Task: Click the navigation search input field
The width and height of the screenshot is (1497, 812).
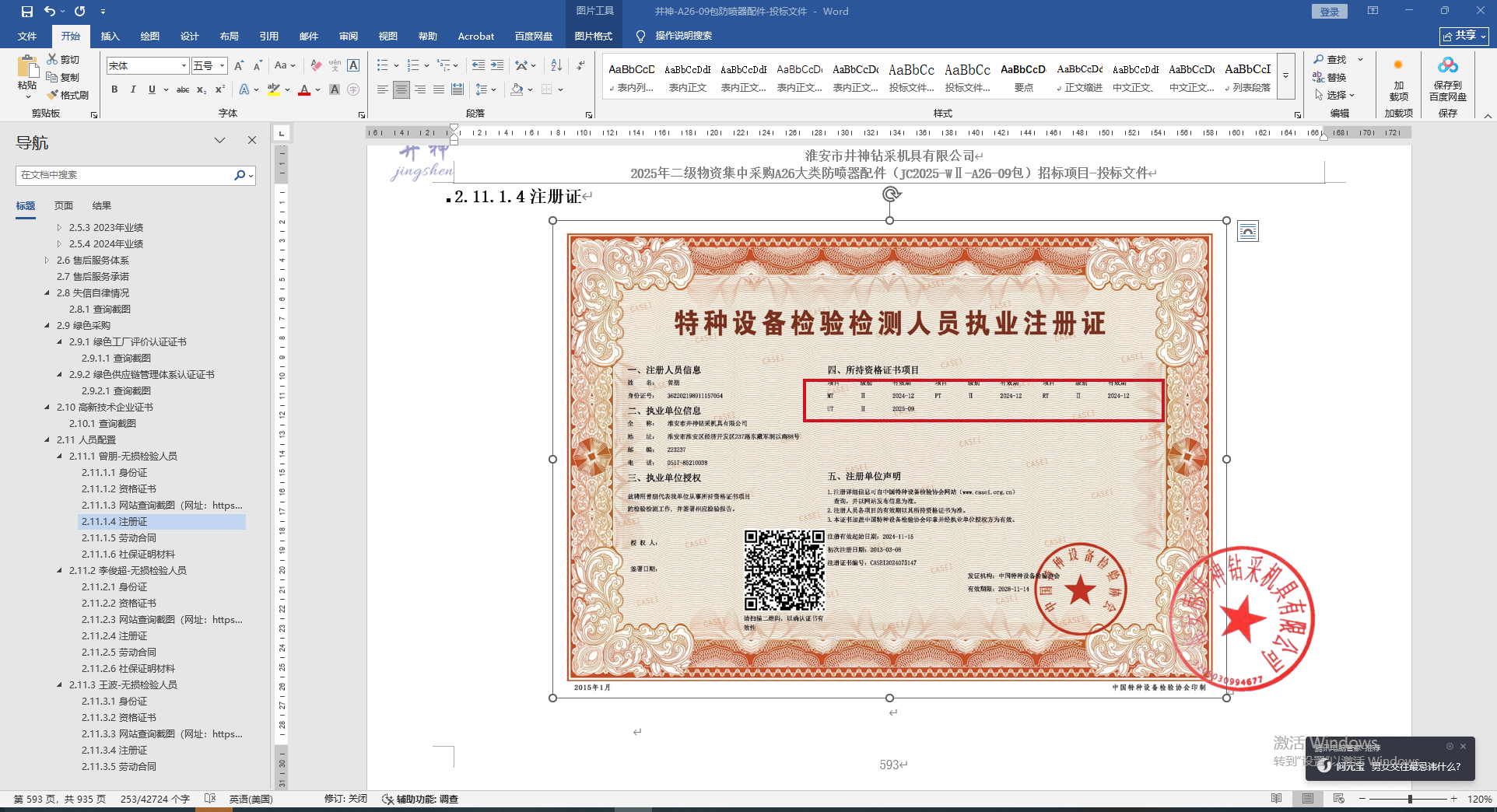Action: (124, 175)
